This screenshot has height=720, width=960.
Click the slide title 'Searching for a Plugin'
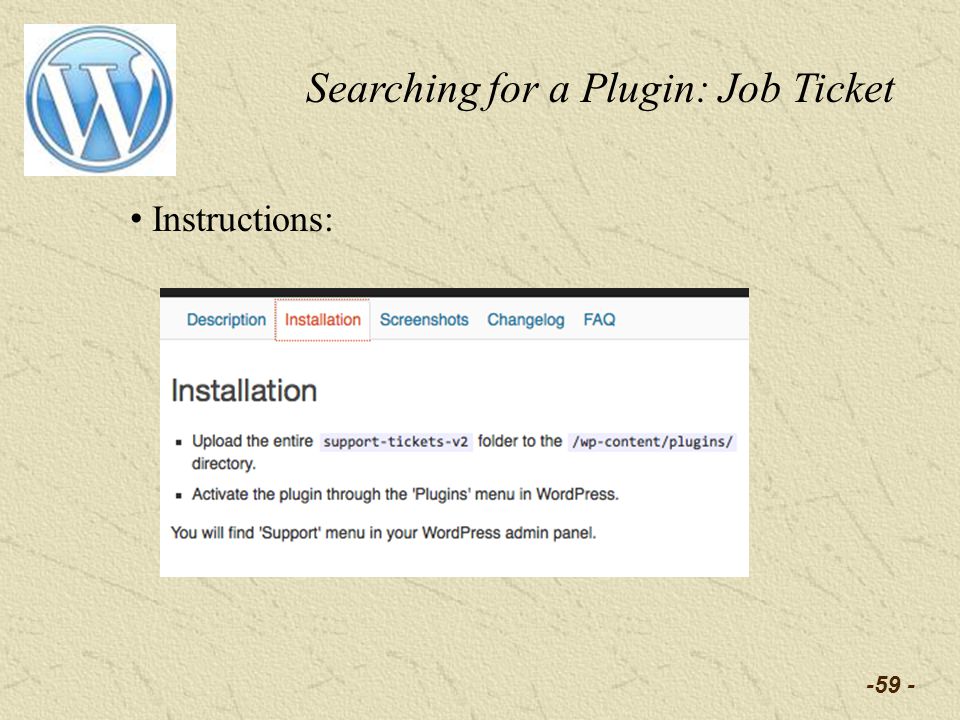point(600,89)
